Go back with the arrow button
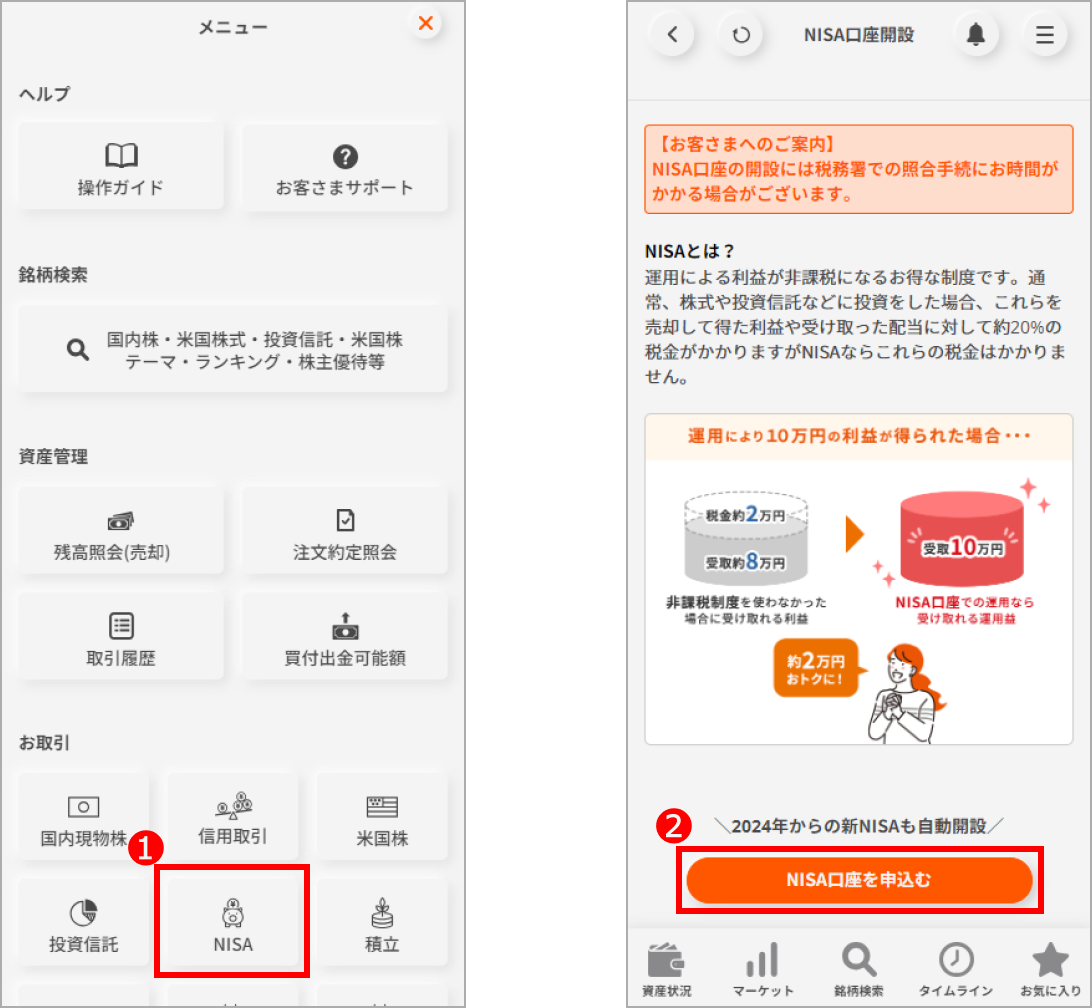1092x1008 pixels. [x=673, y=34]
